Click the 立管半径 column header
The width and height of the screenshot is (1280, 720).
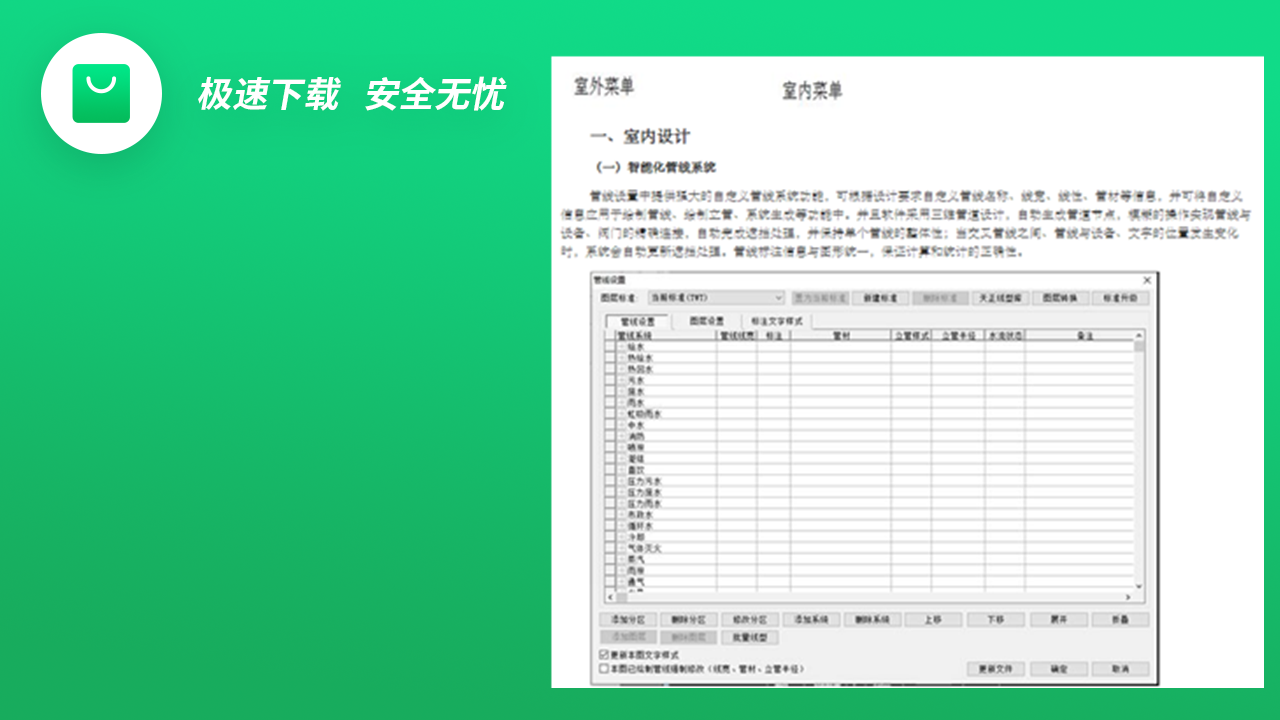tap(958, 336)
